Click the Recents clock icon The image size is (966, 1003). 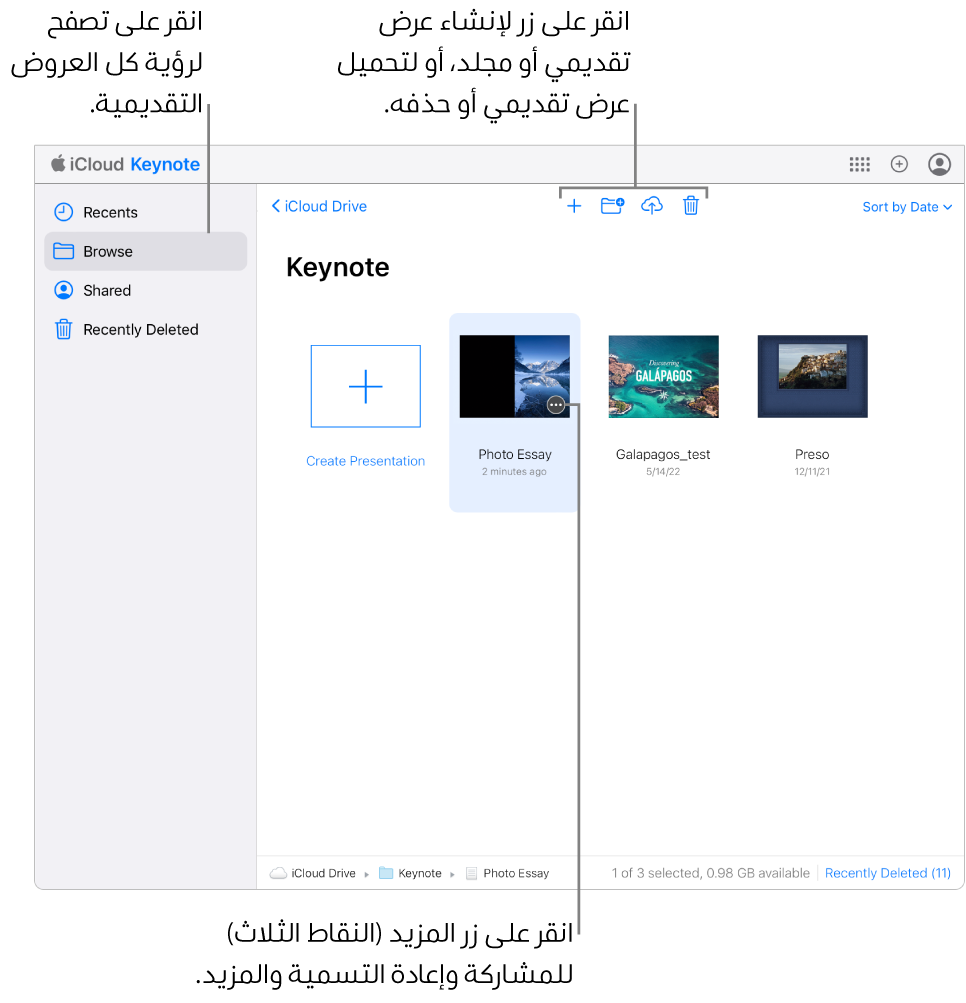(63, 212)
